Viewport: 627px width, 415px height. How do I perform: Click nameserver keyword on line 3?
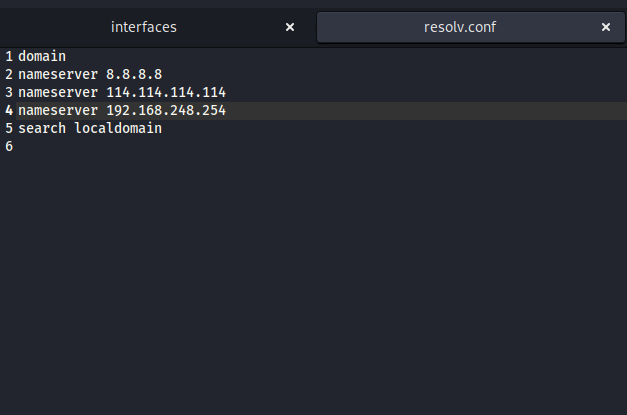(58, 92)
